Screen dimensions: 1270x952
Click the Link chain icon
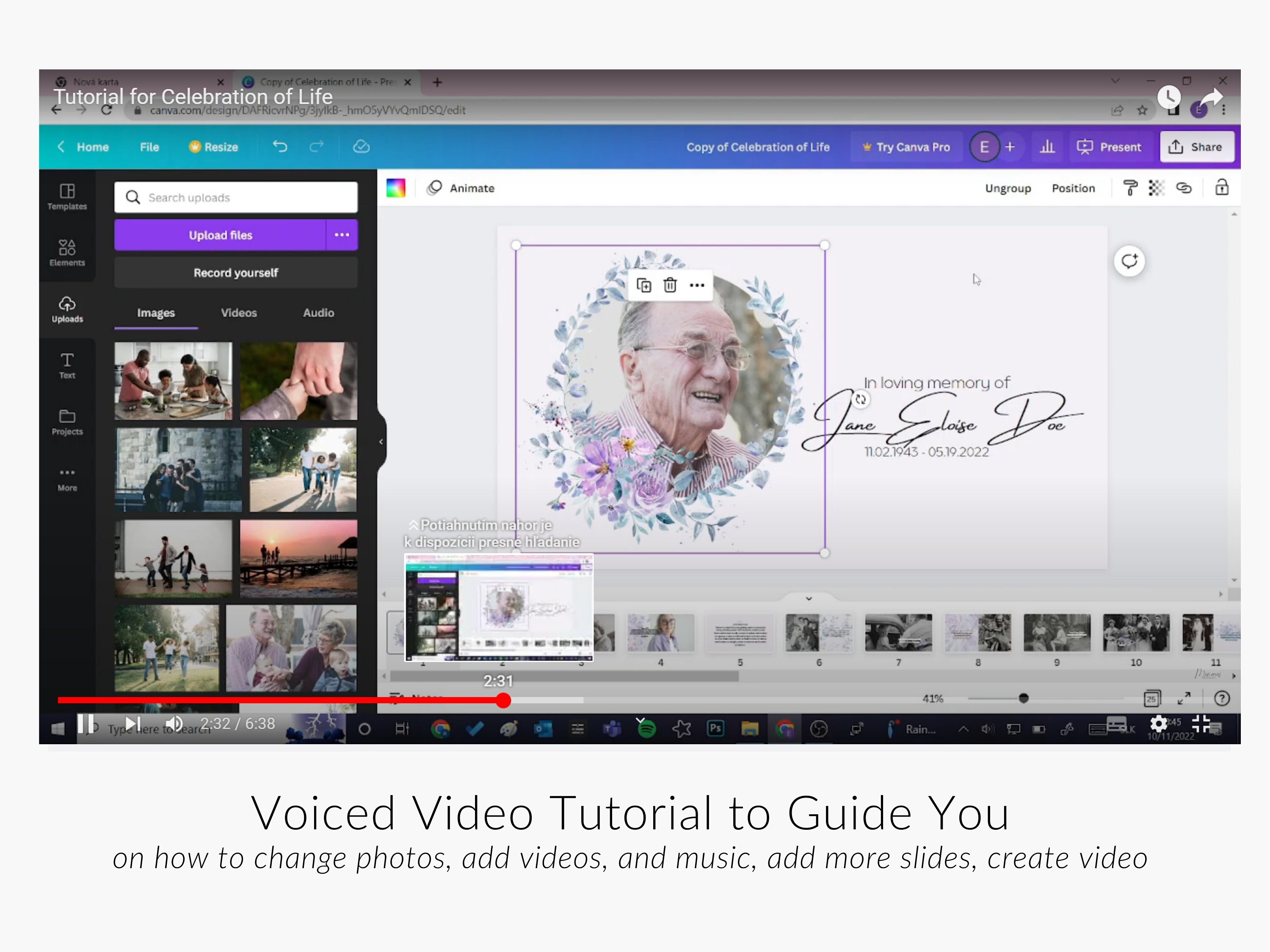tap(1184, 188)
